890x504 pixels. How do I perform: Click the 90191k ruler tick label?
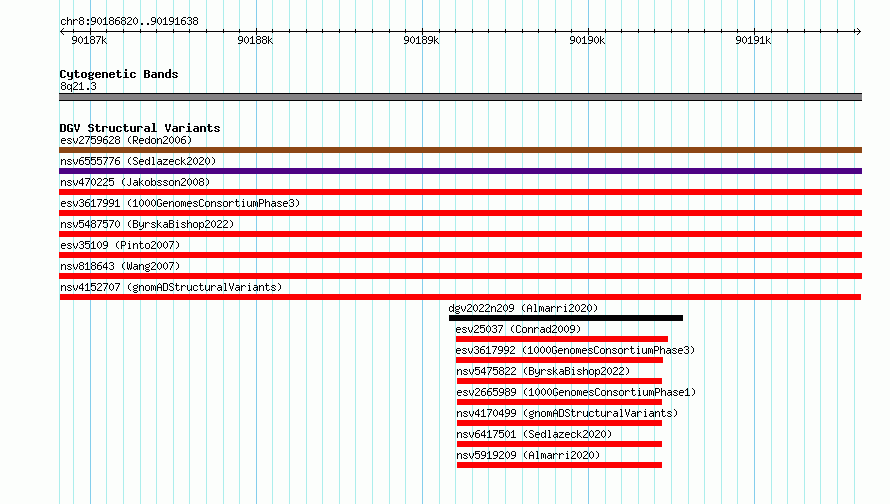(753, 40)
